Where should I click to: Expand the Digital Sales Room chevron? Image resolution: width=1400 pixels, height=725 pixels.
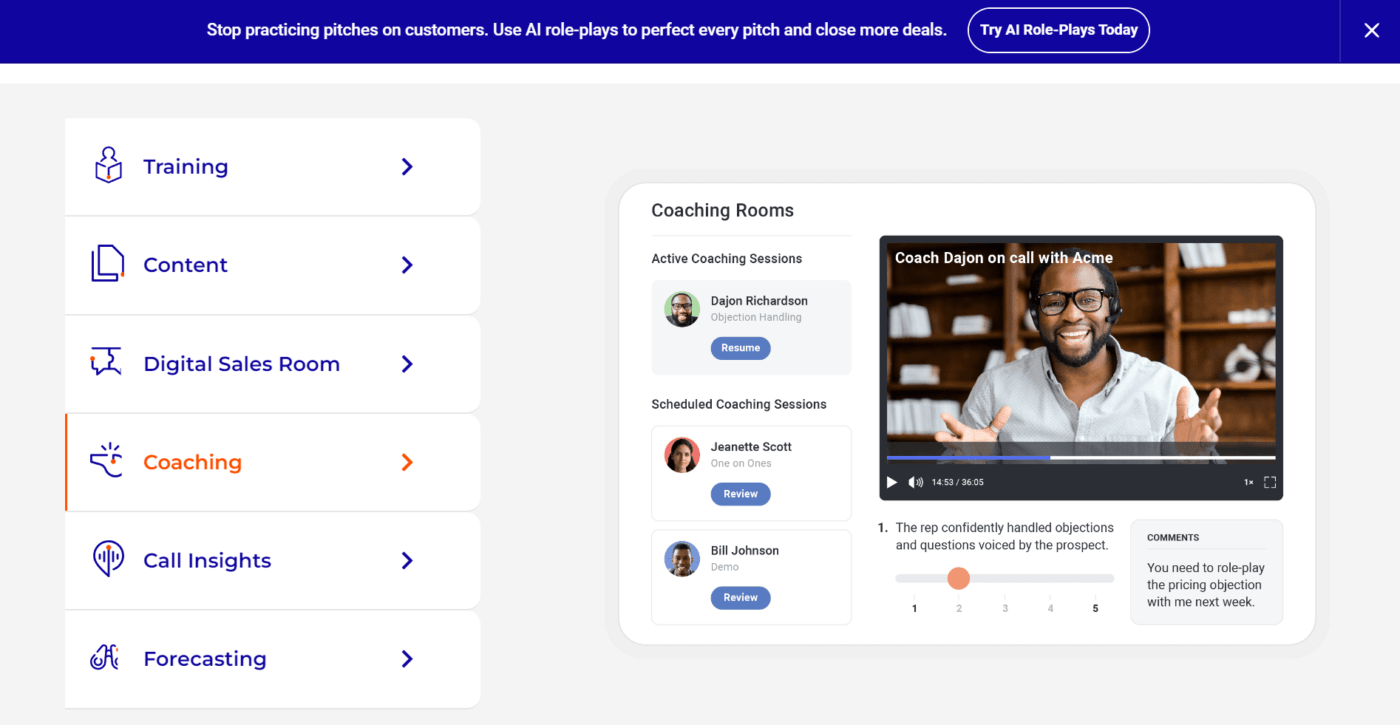(407, 364)
